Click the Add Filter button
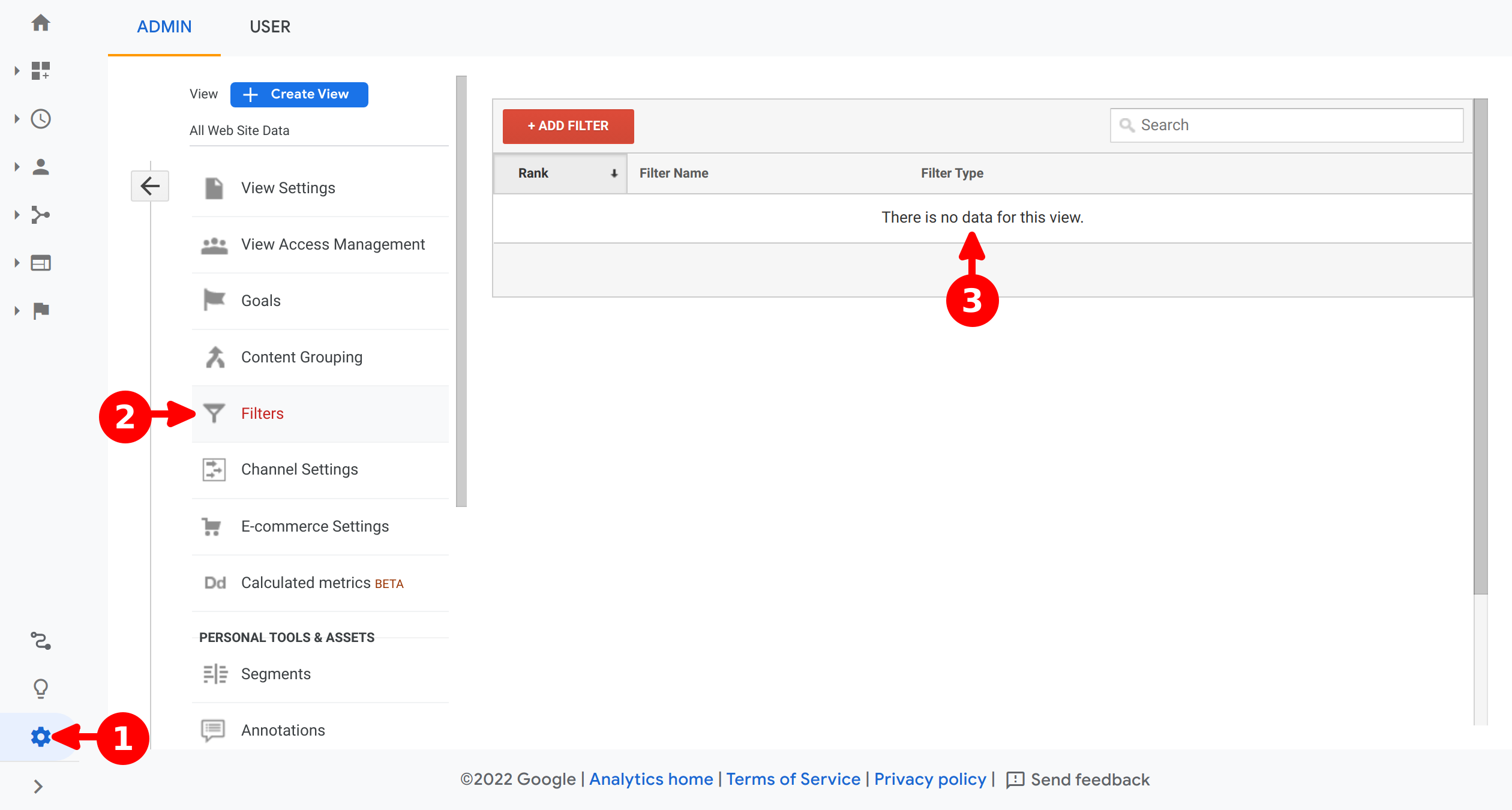The width and height of the screenshot is (1512, 810). point(568,126)
